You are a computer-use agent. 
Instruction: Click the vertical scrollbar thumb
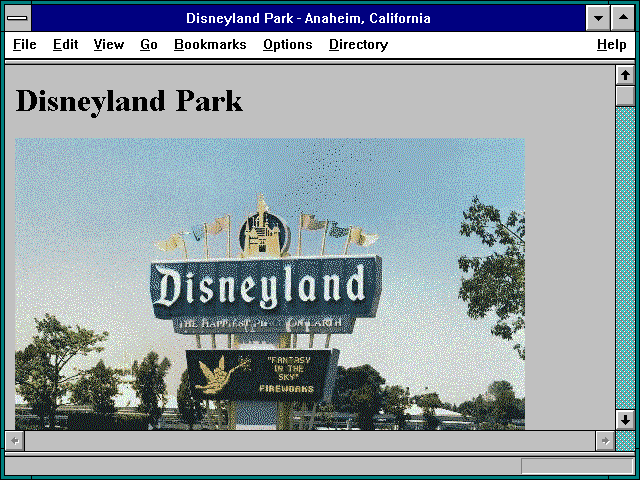pos(625,96)
